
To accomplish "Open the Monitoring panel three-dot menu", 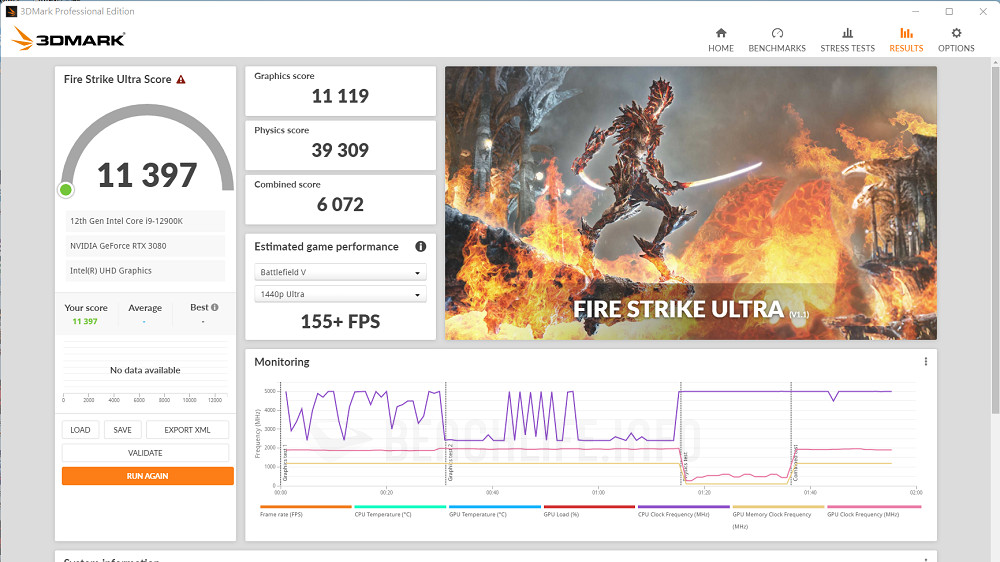I will [925, 362].
